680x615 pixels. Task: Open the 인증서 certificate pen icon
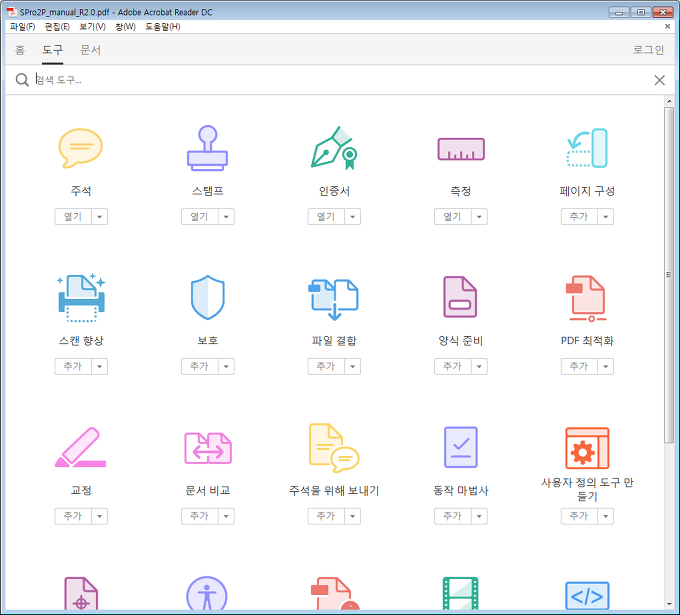tap(334, 148)
